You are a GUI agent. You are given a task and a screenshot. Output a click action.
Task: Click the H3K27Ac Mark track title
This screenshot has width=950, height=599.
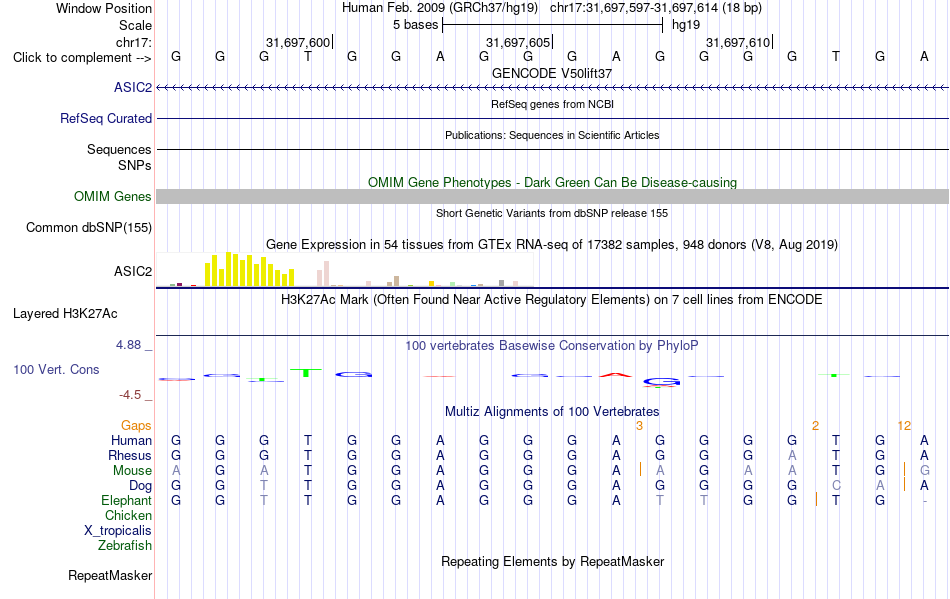tap(552, 300)
